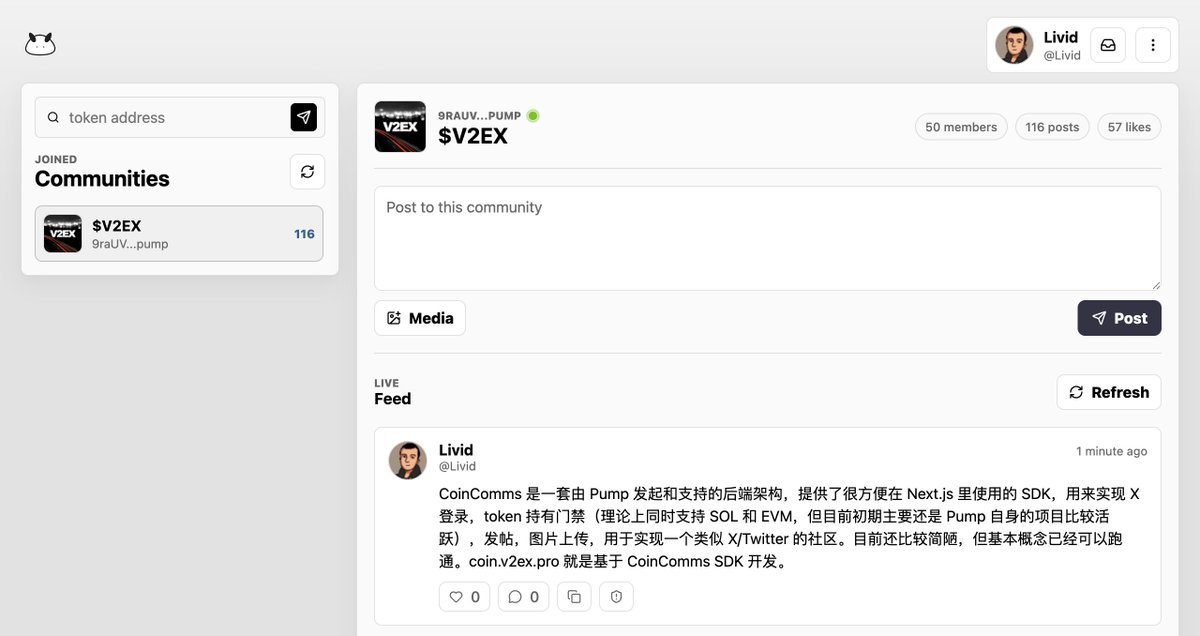Open the three-dot more options menu
Image resolution: width=1200 pixels, height=636 pixels.
pyautogui.click(x=1153, y=45)
